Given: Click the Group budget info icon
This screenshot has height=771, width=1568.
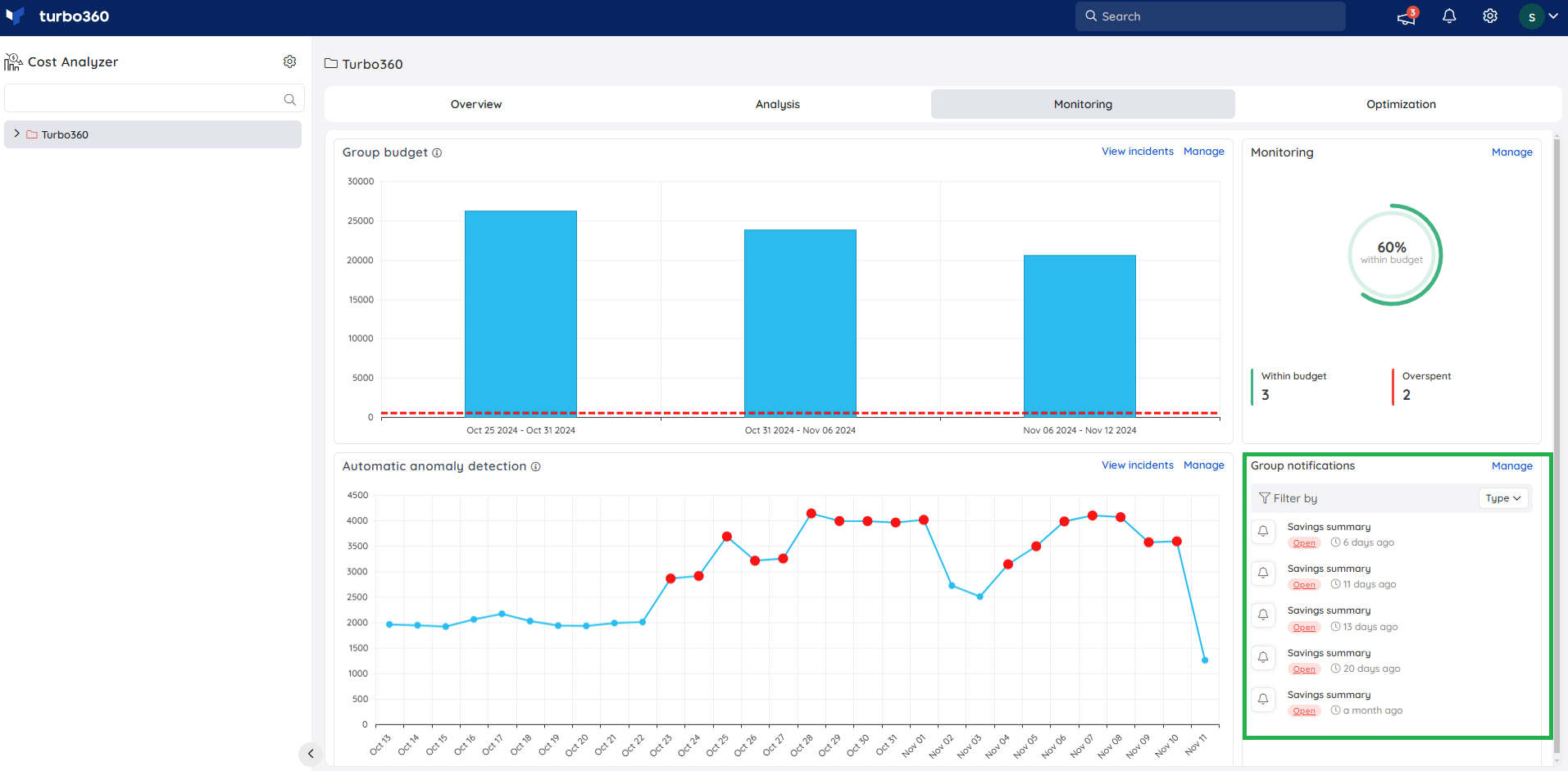Looking at the screenshot, I should pos(437,153).
